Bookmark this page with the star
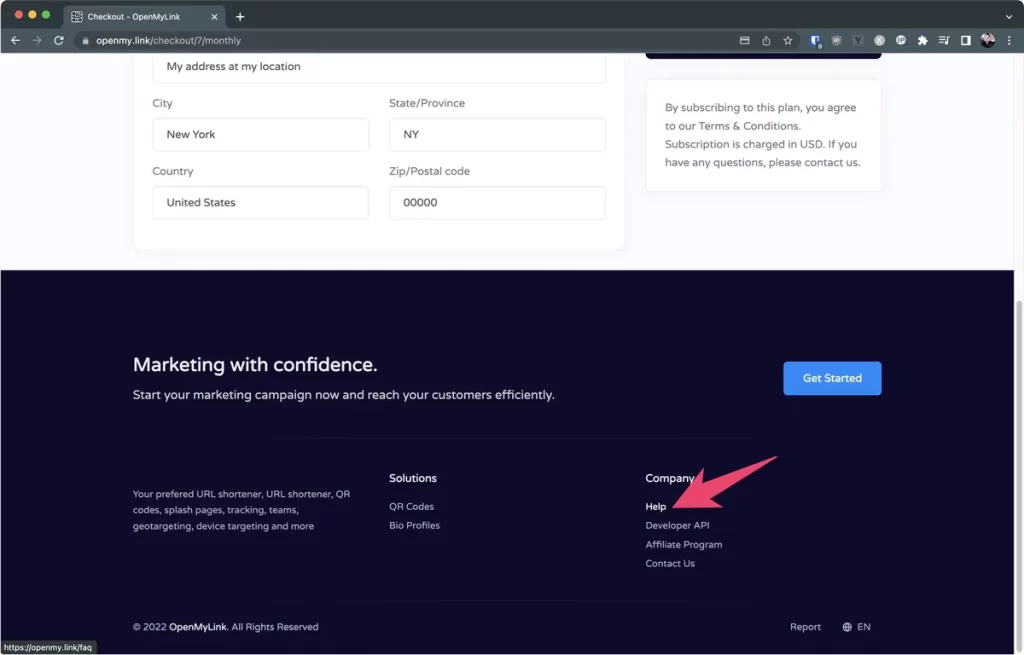The image size is (1024, 655). click(788, 40)
